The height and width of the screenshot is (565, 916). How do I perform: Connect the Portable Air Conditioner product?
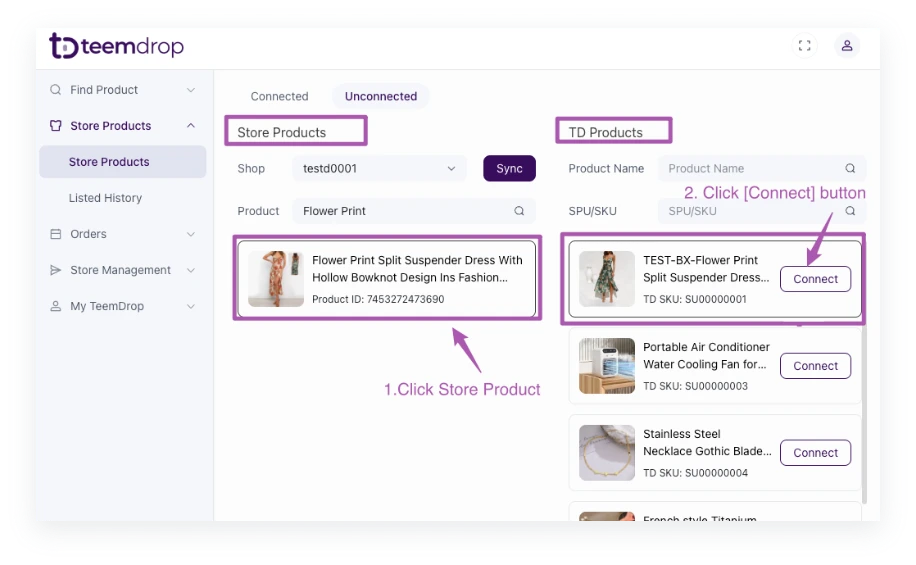[x=815, y=366]
